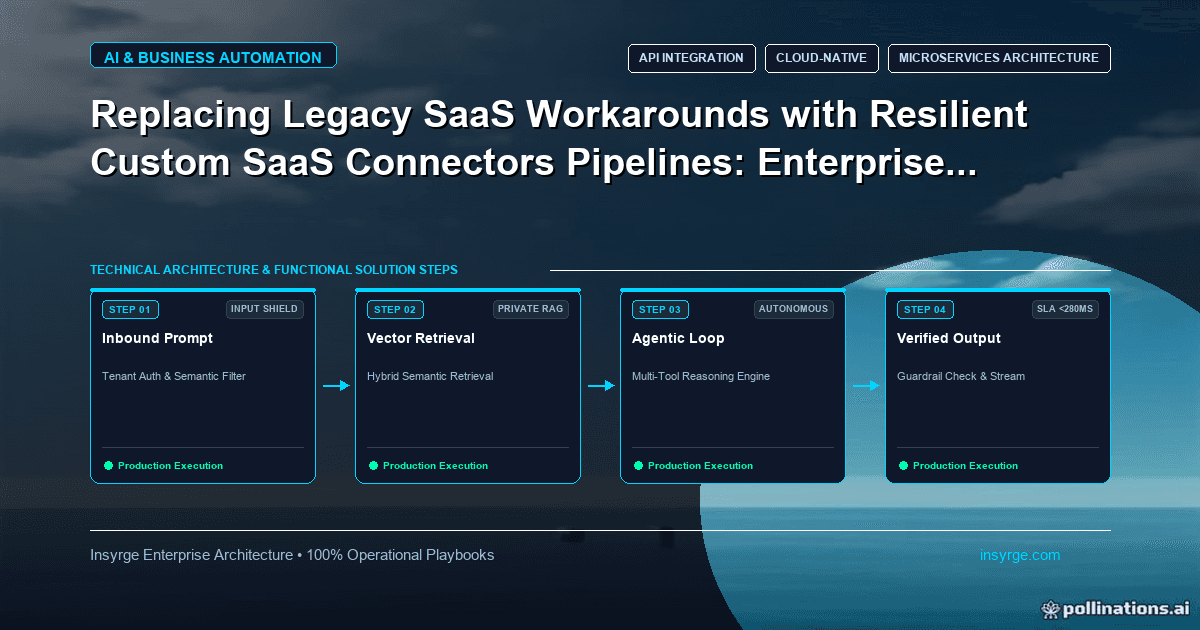Click the STEP 02 badge
The image size is (1200, 630).
pos(396,310)
